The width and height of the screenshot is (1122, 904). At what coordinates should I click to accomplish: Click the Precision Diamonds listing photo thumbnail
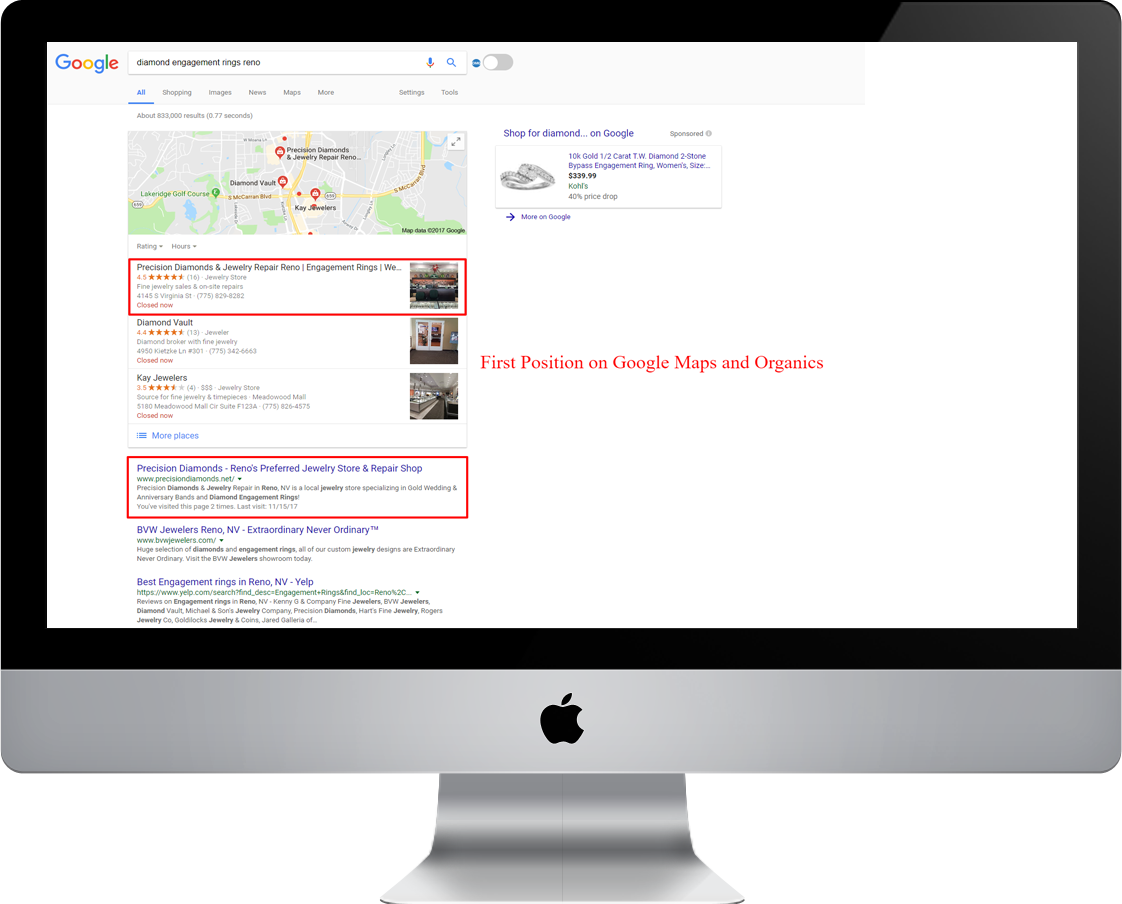(x=434, y=286)
